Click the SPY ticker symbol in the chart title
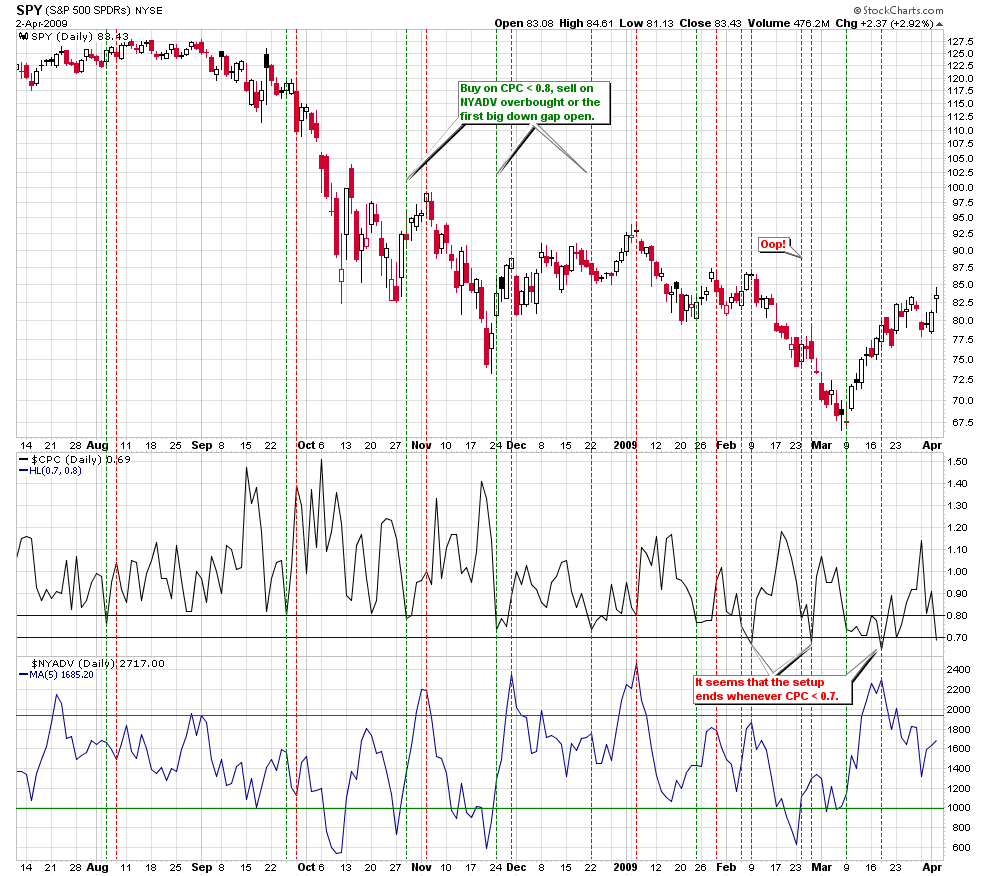This screenshot has height=876, width=990. point(29,10)
